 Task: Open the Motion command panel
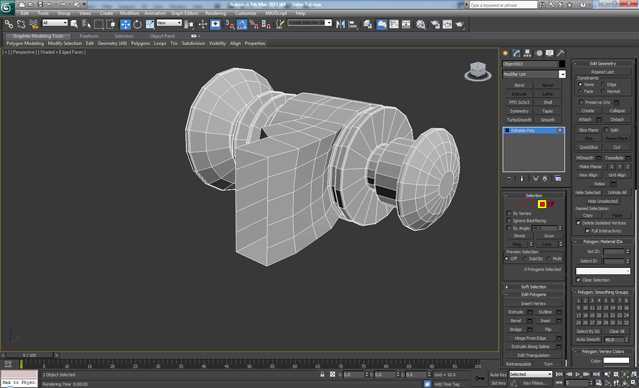[x=539, y=53]
